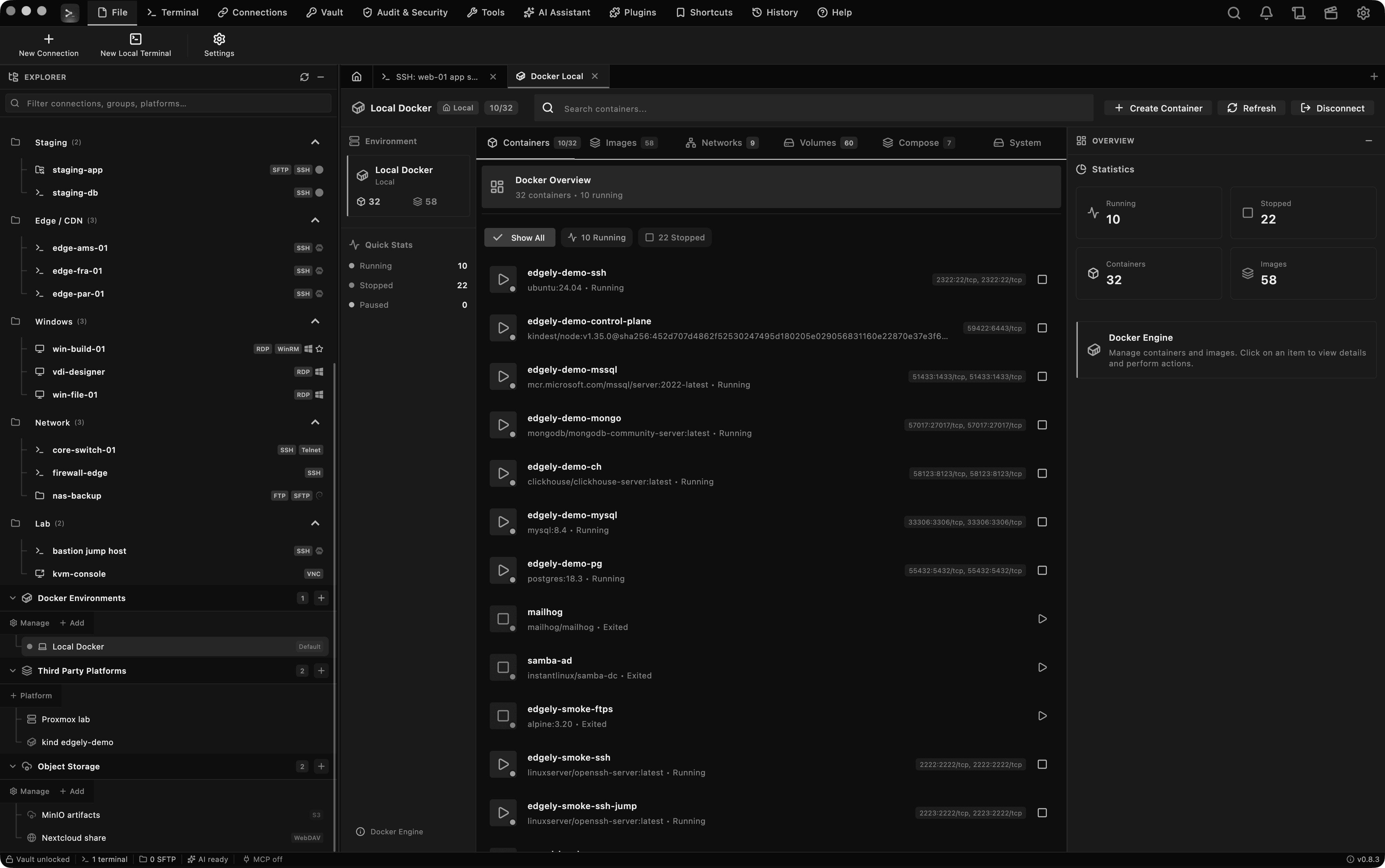This screenshot has height=868, width=1385.
Task: Click the Create Container button
Action: 1158,108
